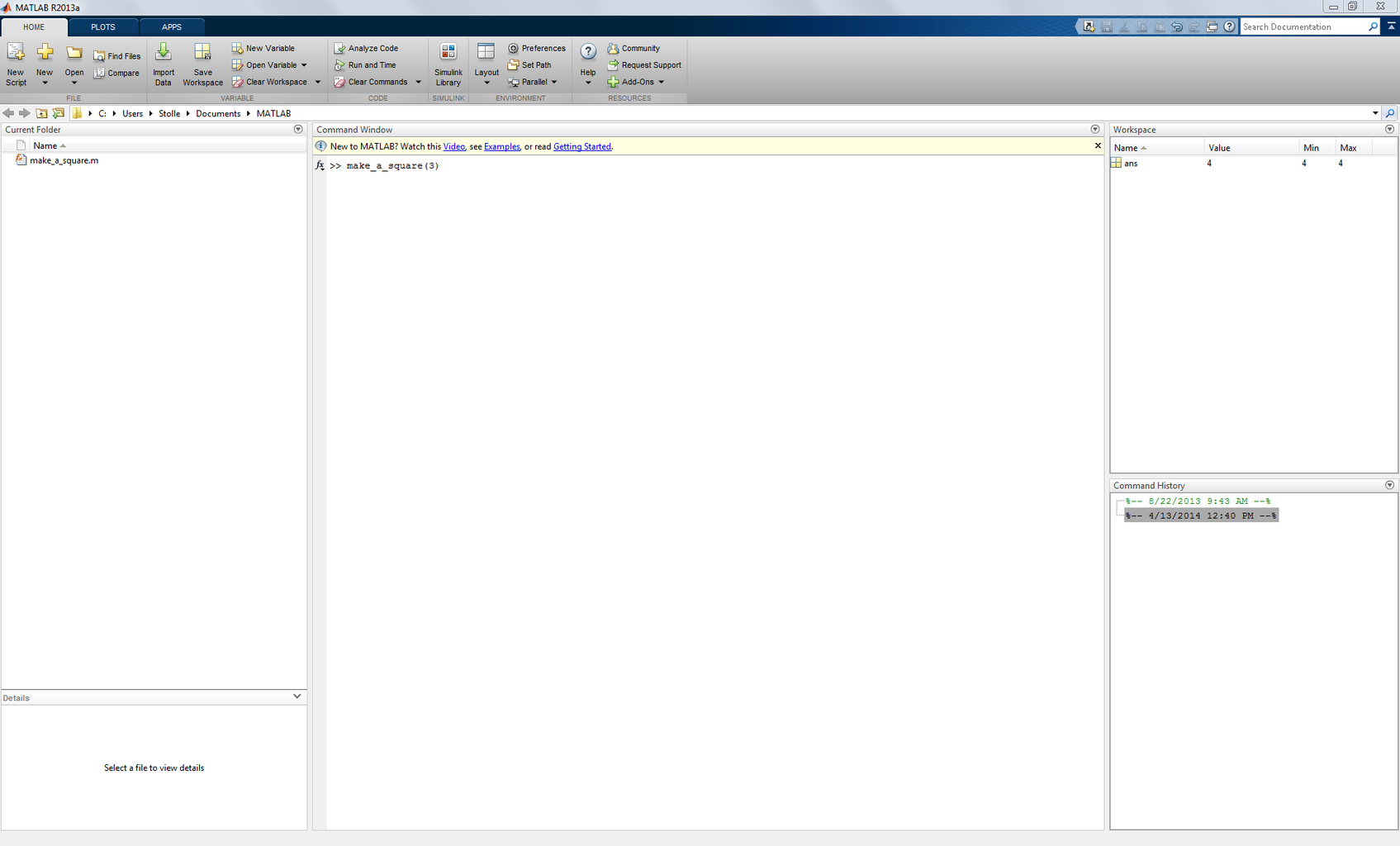Open the Command History actions menu
This screenshot has width=1400, height=846.
click(1389, 485)
